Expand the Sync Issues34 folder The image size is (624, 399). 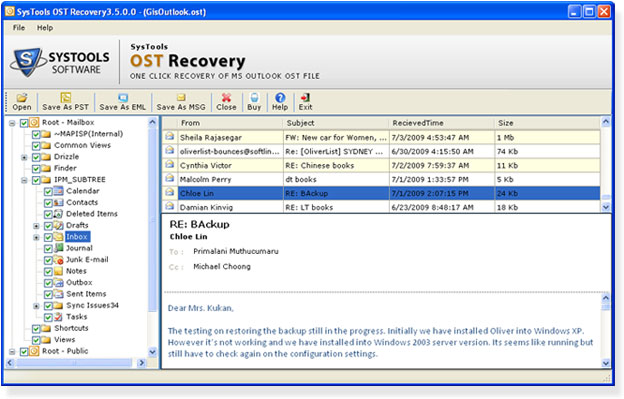point(36,306)
